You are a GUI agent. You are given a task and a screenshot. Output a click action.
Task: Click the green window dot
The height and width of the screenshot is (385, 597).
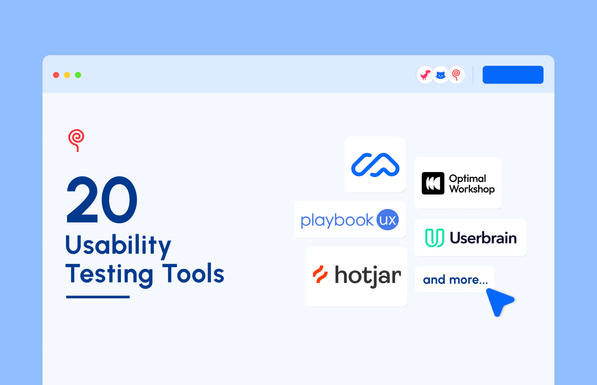pyautogui.click(x=78, y=75)
